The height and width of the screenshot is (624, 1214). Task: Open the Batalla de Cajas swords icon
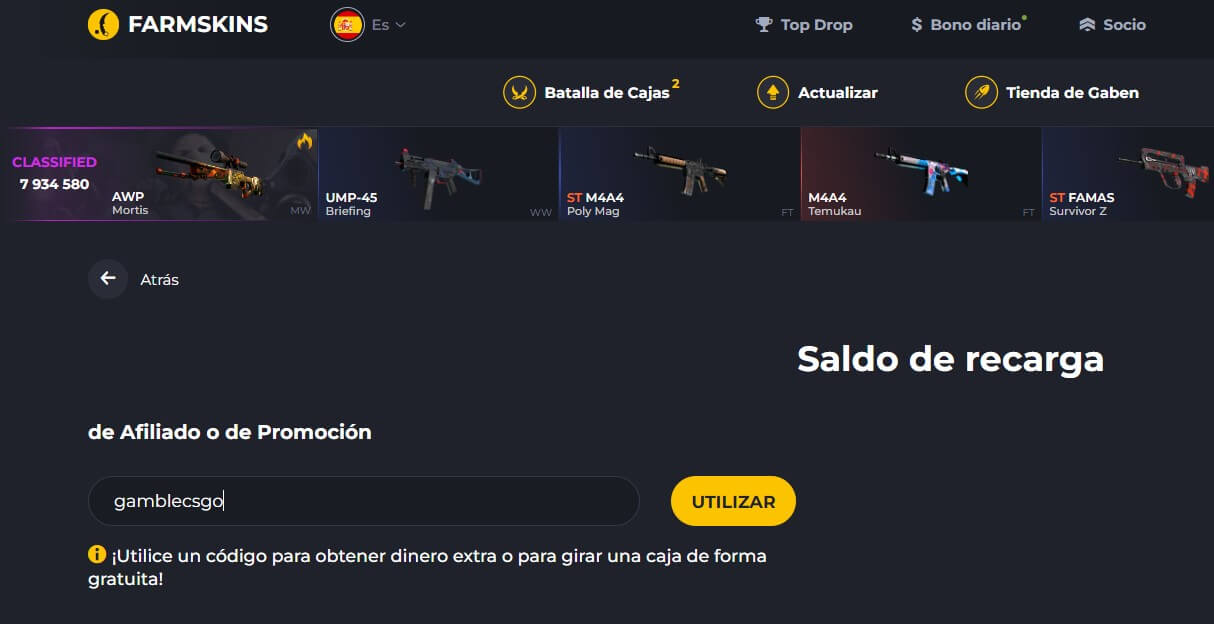[x=519, y=92]
